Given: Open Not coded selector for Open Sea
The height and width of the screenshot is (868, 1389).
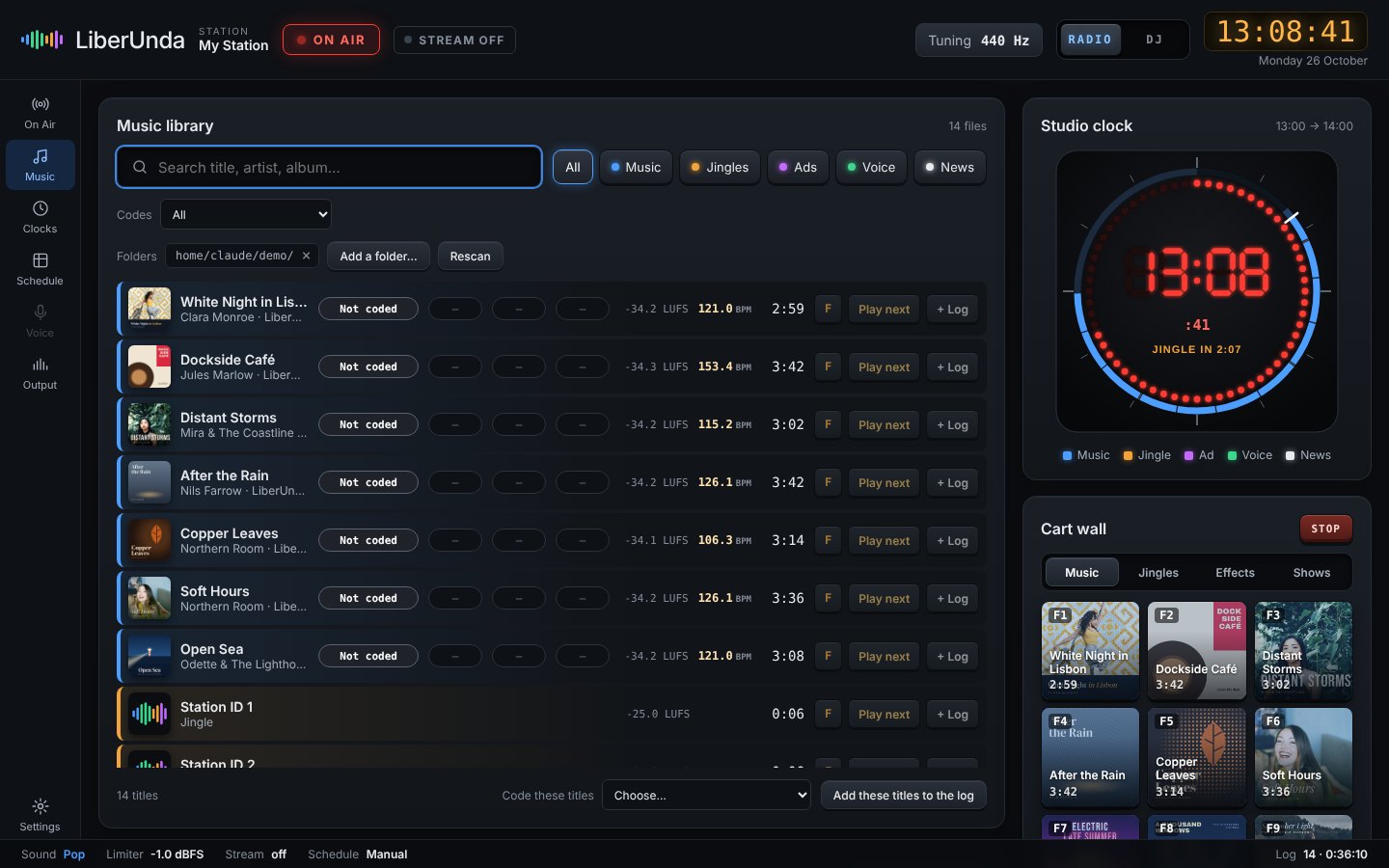Looking at the screenshot, I should point(368,656).
